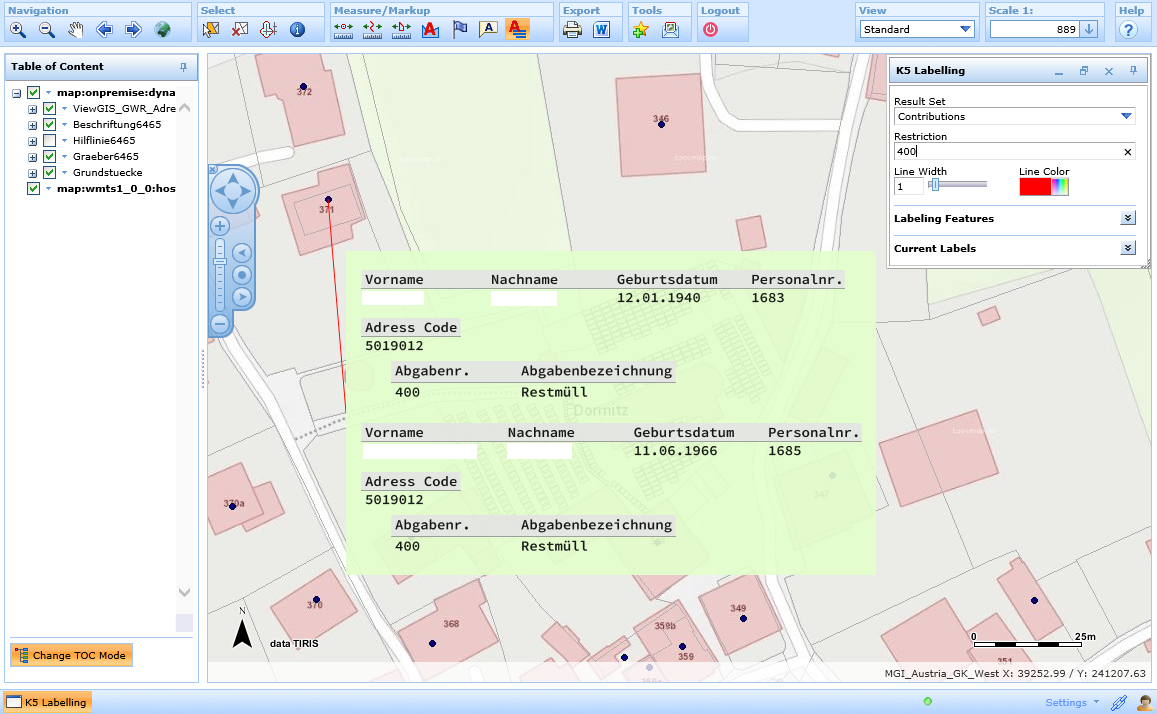The width and height of the screenshot is (1157, 714).
Task: Enable the Hilflinie6465 layer checkbox
Action: click(49, 141)
